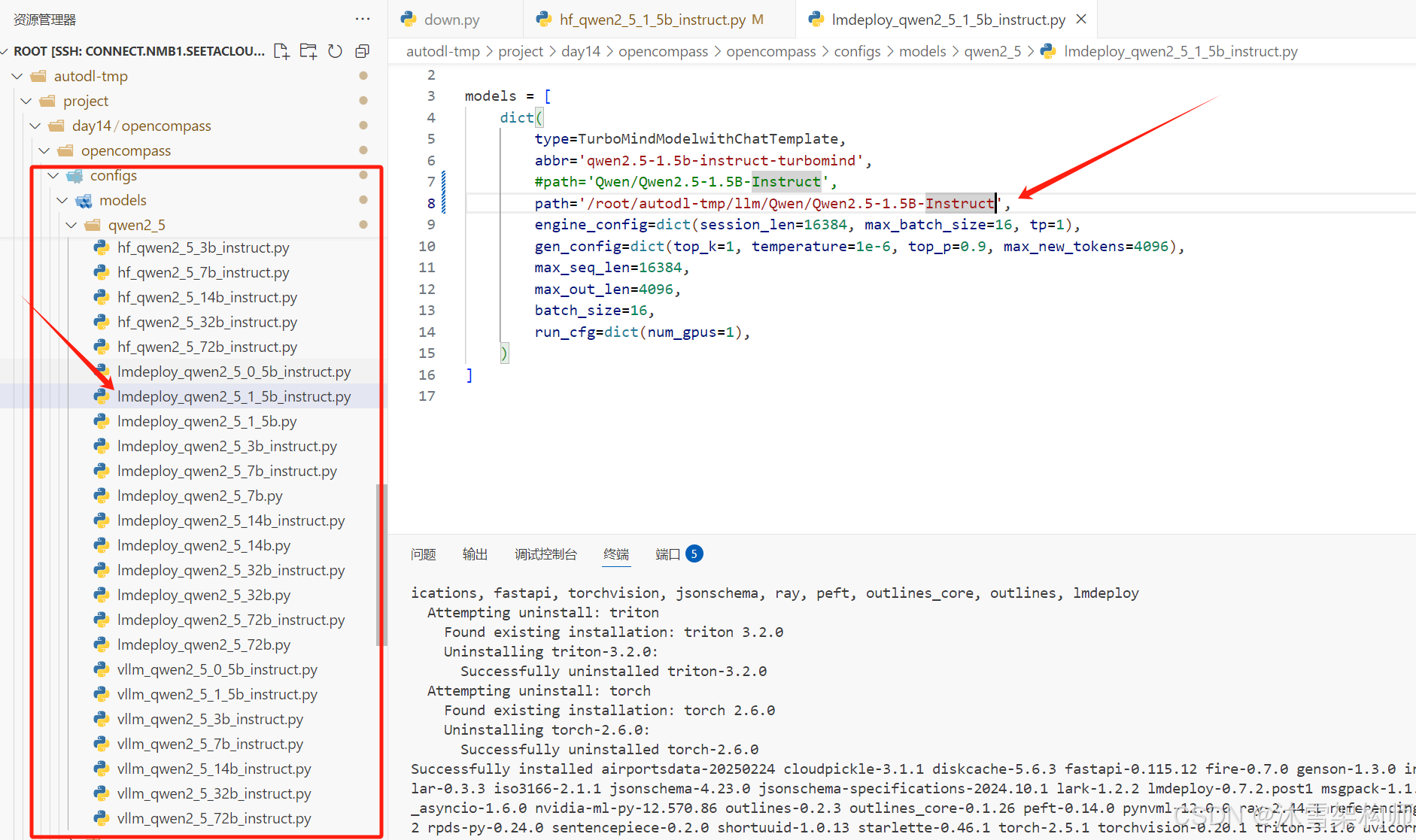Select the lmdeploy_qwen2_5_1_5b_instruct.py editor tab
The height and width of the screenshot is (840, 1416).
948,20
